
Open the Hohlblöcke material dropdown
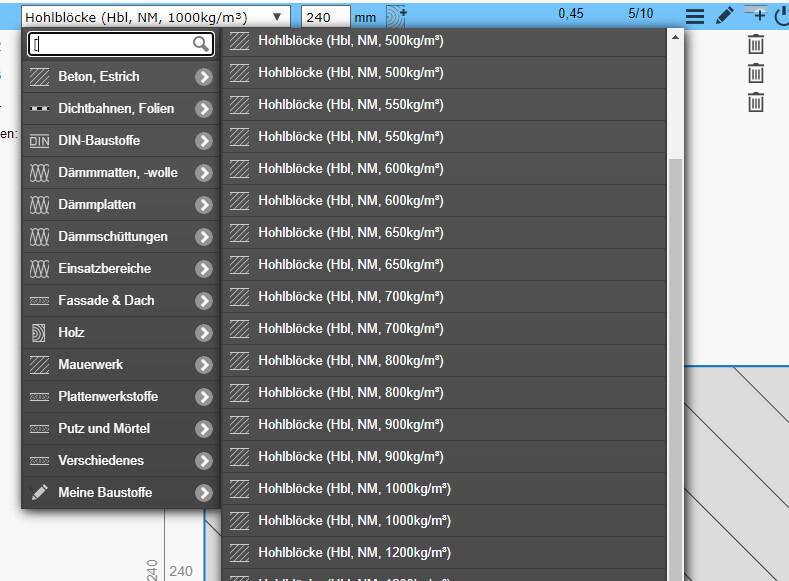(x=155, y=17)
